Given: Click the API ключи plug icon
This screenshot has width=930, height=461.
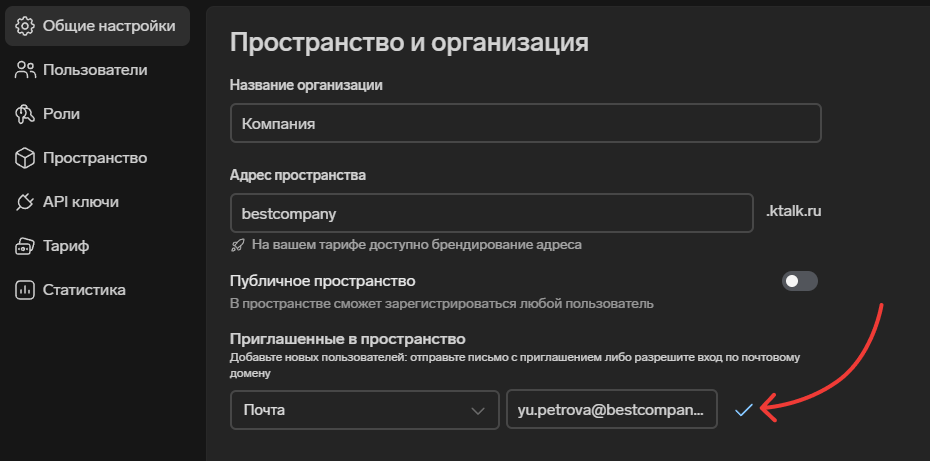Looking at the screenshot, I should (x=26, y=202).
